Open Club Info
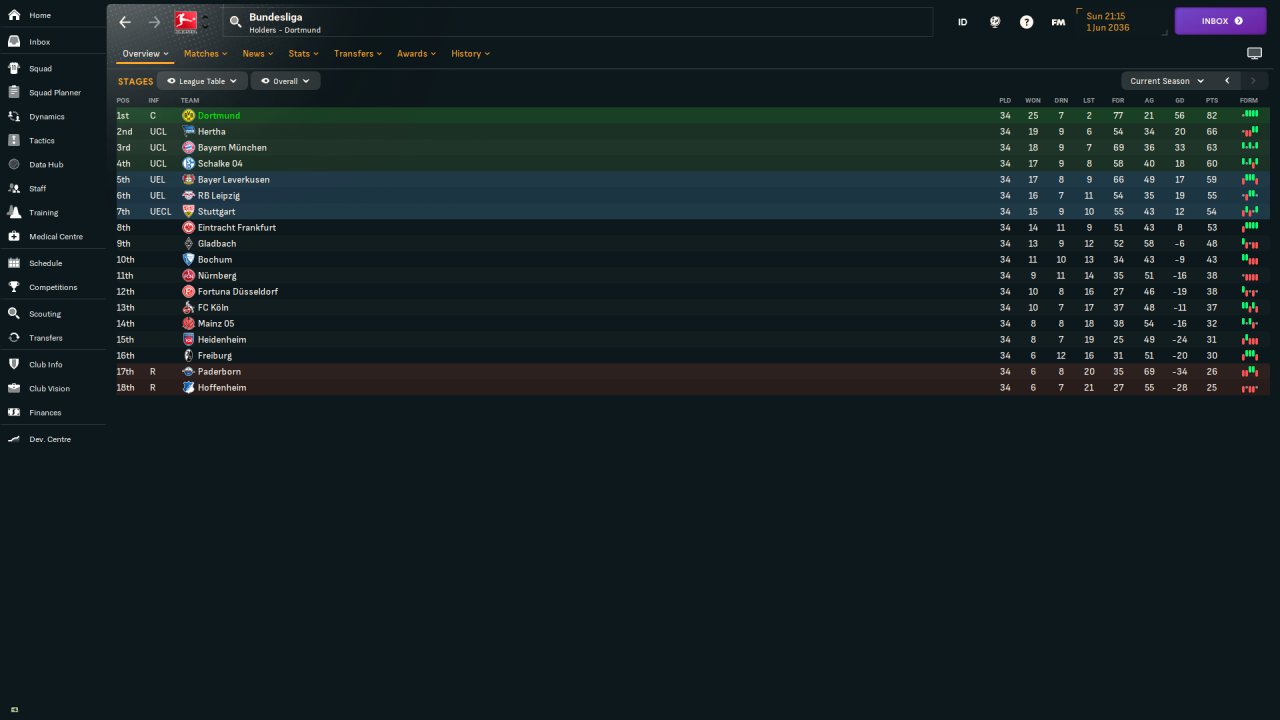This screenshot has height=720, width=1280. 46,364
